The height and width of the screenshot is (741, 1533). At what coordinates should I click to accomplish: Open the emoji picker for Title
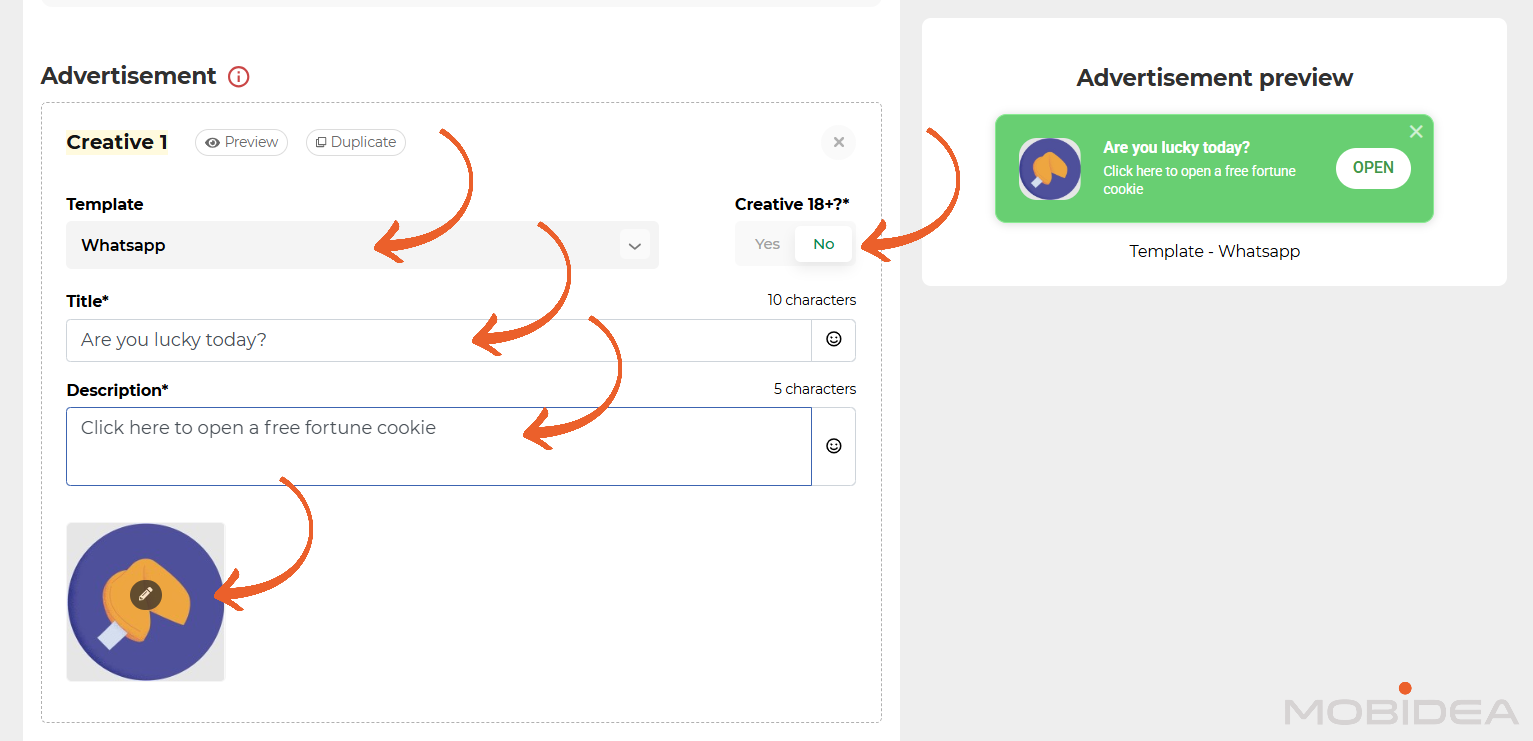[x=833, y=340]
